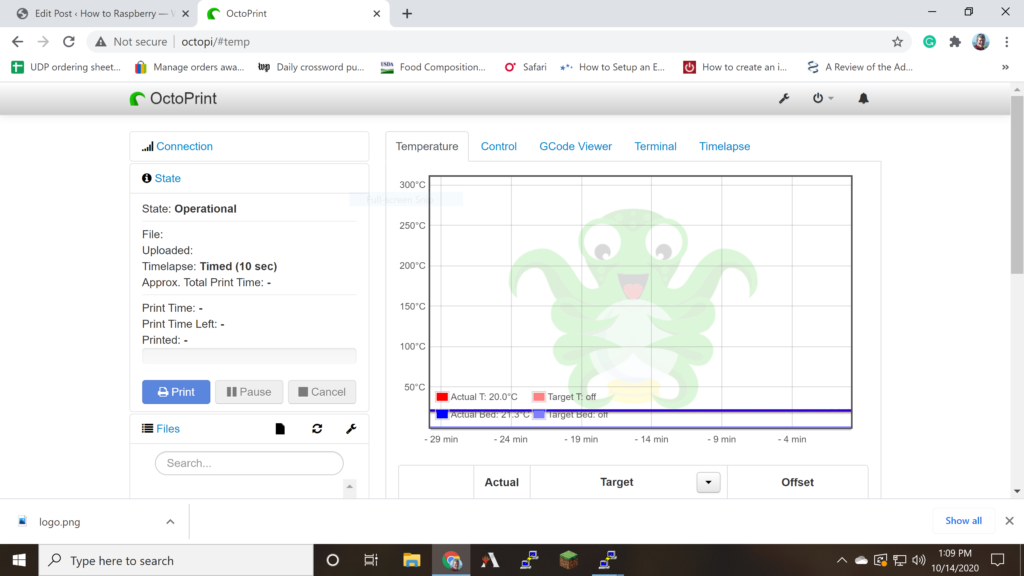Refresh the files list
Viewport: 1024px width, 576px height.
[x=317, y=429]
